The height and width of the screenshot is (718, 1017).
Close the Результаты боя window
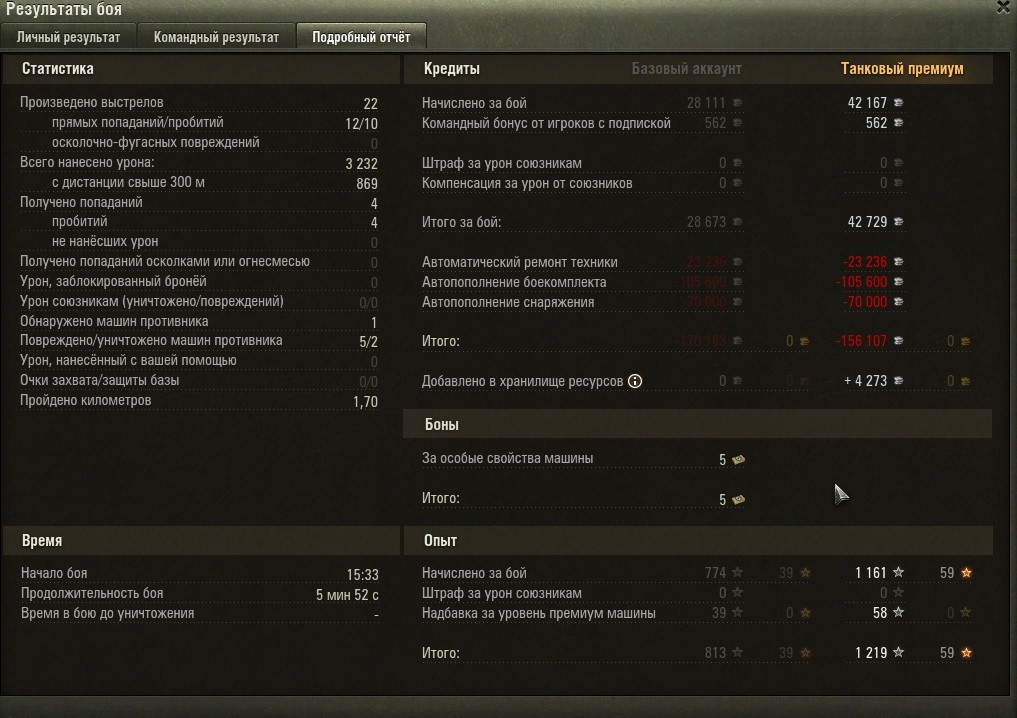click(x=1003, y=7)
